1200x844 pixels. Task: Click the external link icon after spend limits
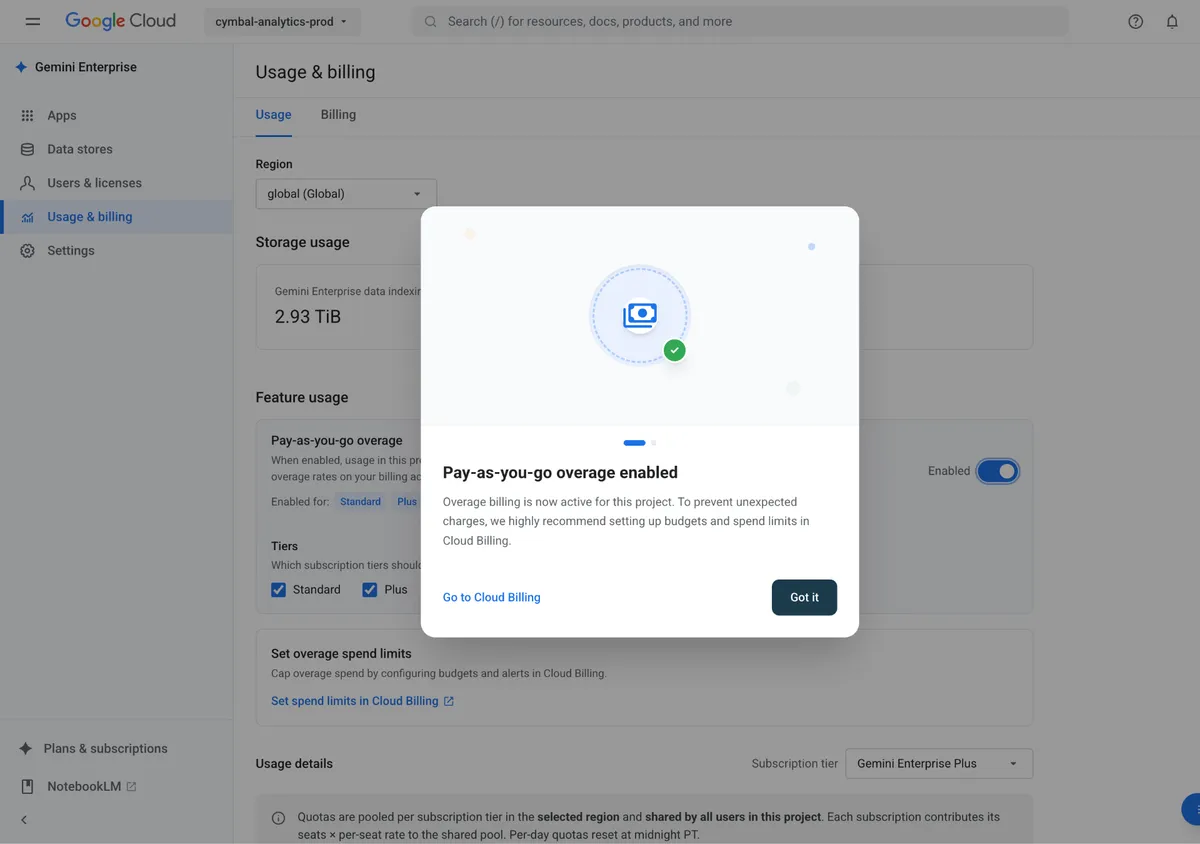[x=449, y=701]
